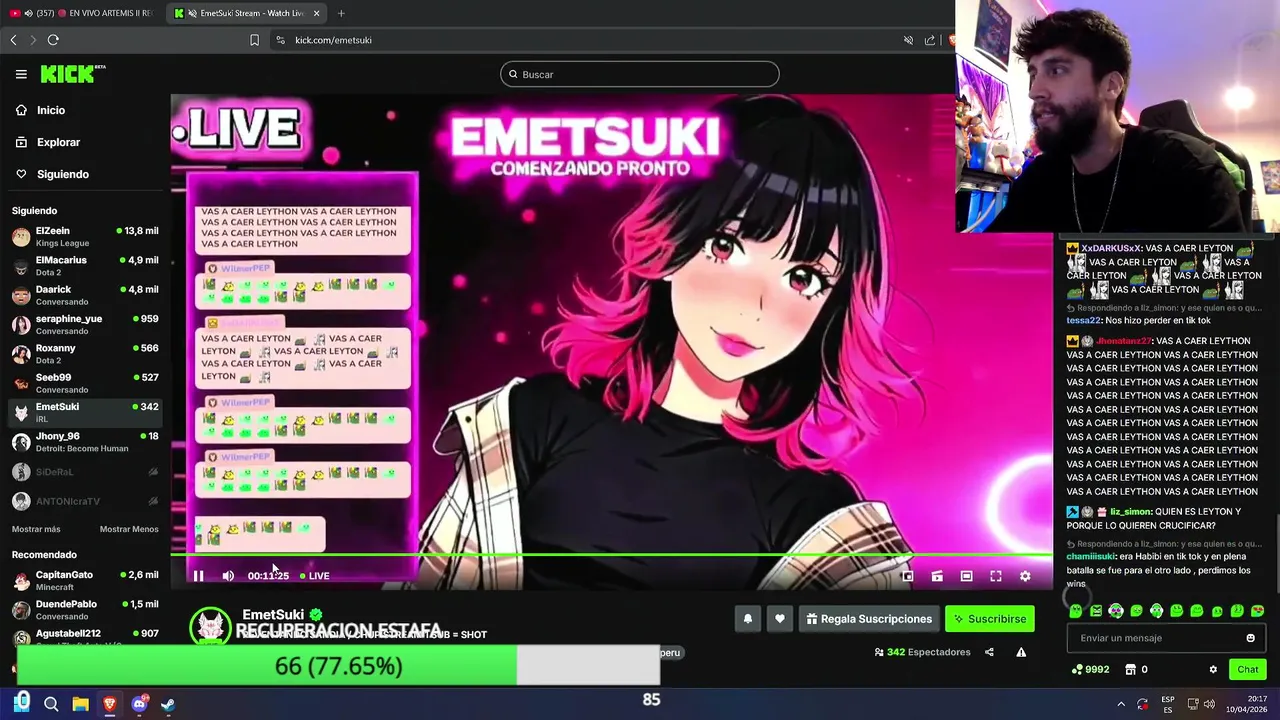1280x720 pixels.
Task: Click the Buscar search field
Action: tap(639, 74)
